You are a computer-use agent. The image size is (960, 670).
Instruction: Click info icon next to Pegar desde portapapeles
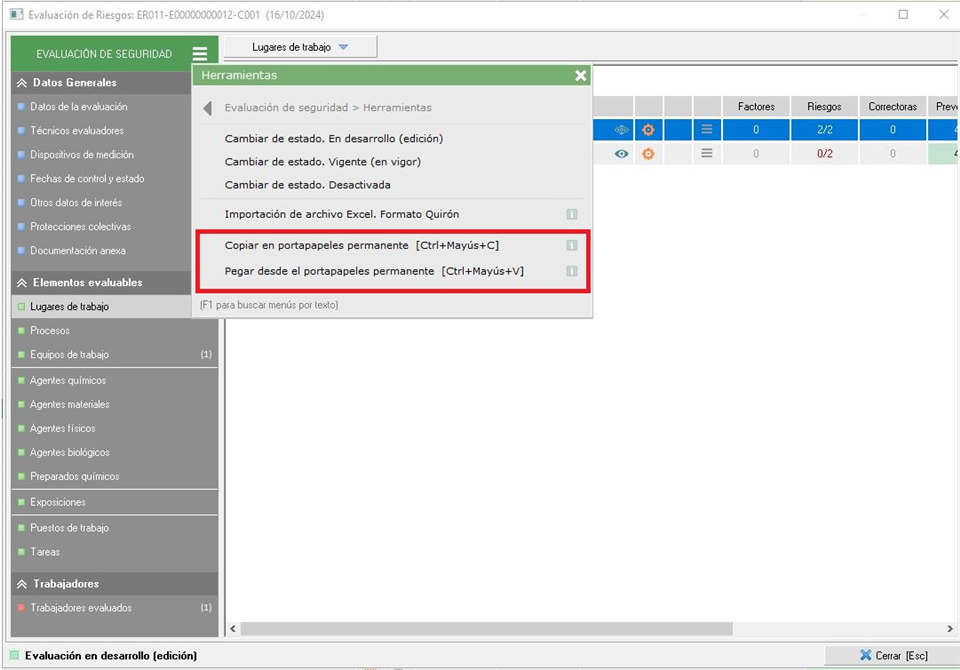(572, 271)
